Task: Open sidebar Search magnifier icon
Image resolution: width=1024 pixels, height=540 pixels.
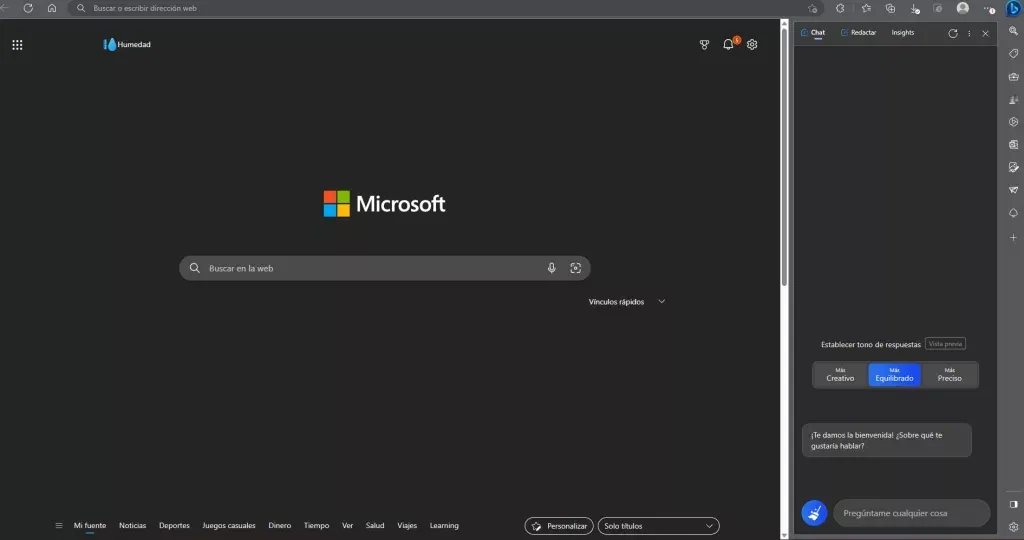Action: 1014,31
